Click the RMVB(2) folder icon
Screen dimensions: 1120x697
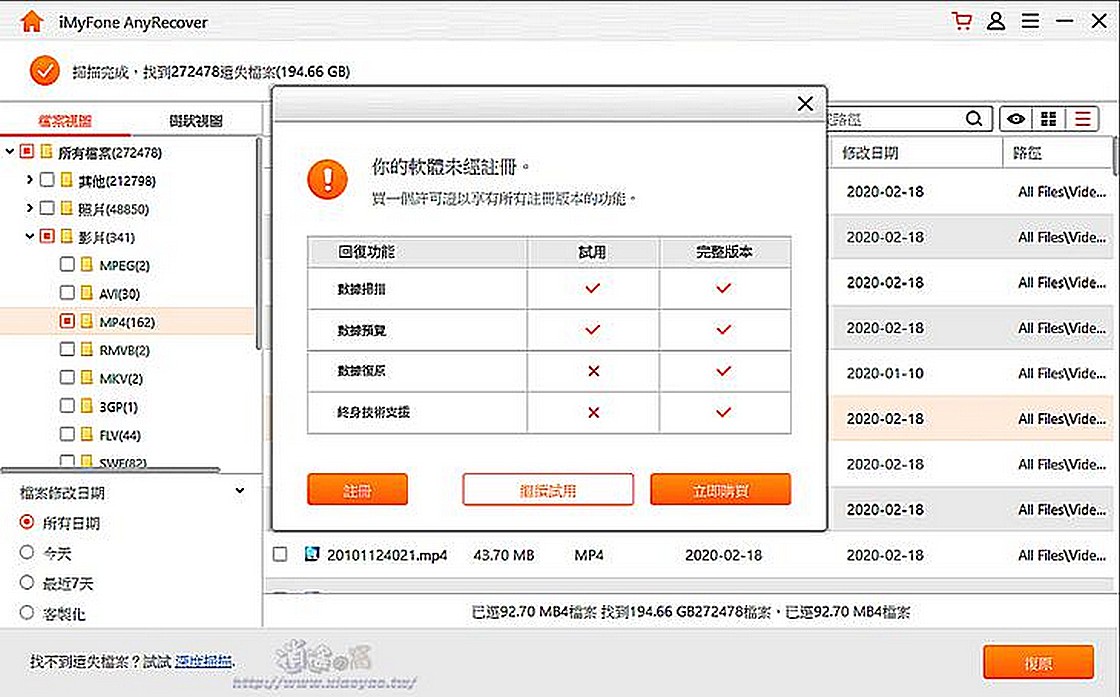coord(87,349)
